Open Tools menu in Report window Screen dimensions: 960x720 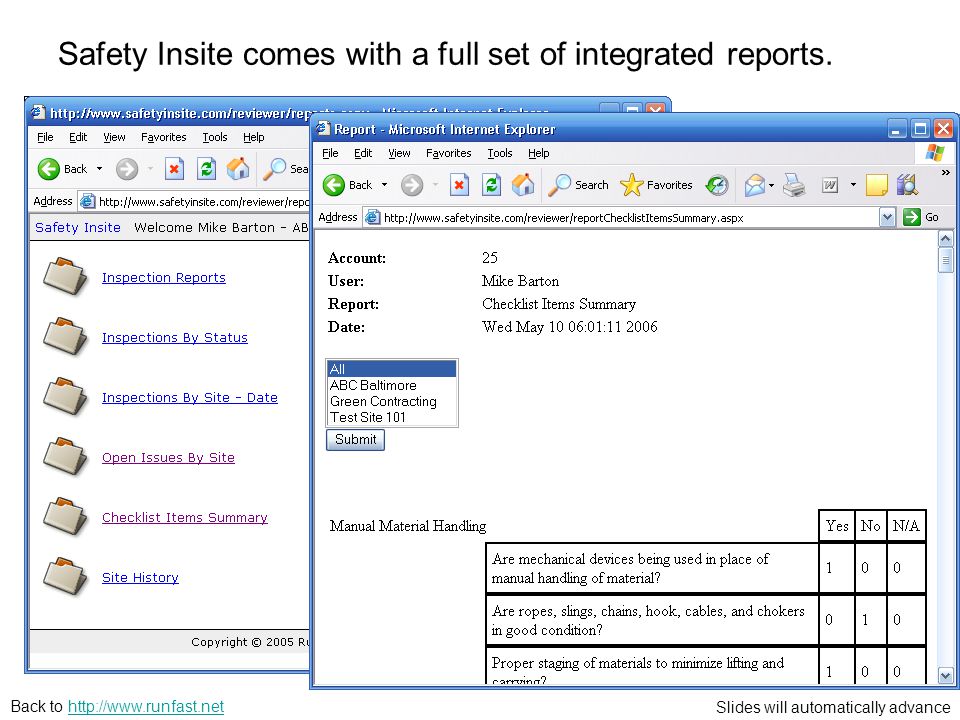500,153
